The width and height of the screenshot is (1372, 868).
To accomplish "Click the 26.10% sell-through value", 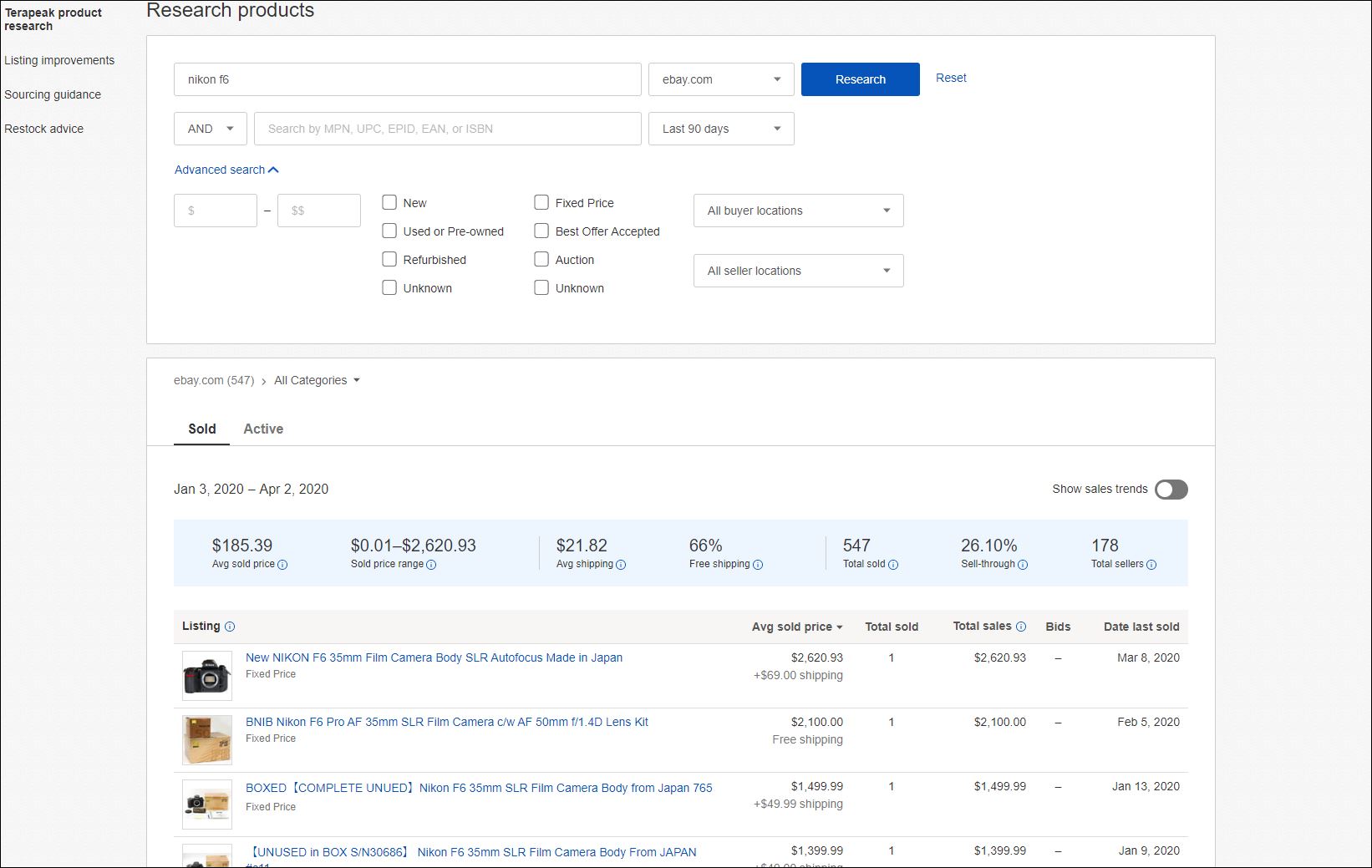I will tap(989, 546).
